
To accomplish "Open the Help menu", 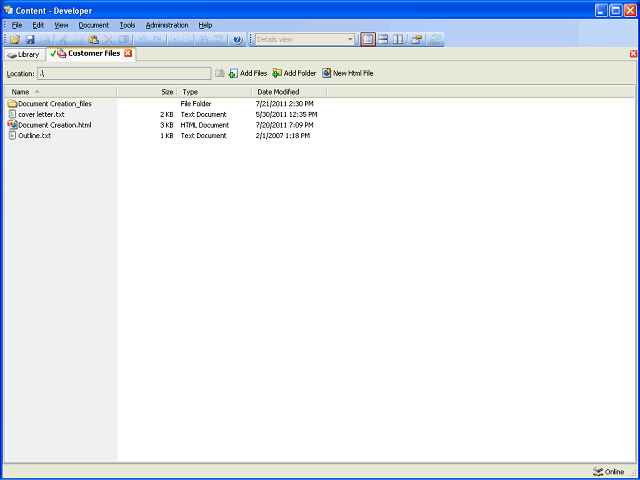I will coord(205,25).
